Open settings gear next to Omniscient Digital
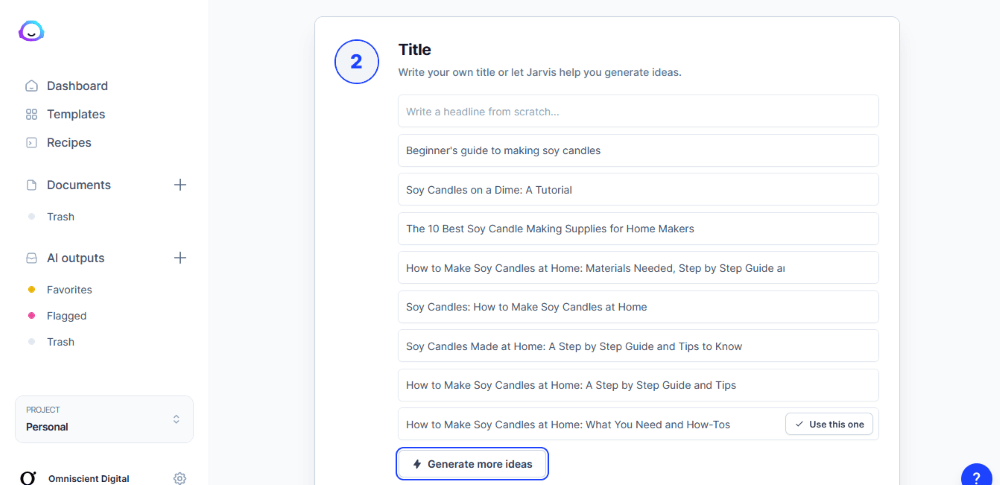 point(180,478)
